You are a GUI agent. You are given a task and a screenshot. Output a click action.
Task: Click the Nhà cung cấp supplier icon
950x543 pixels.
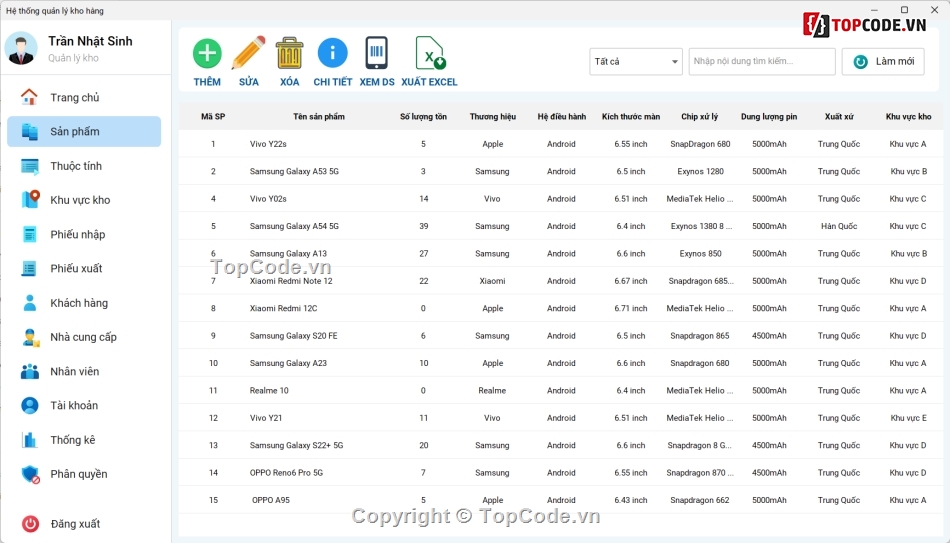pyautogui.click(x=30, y=337)
